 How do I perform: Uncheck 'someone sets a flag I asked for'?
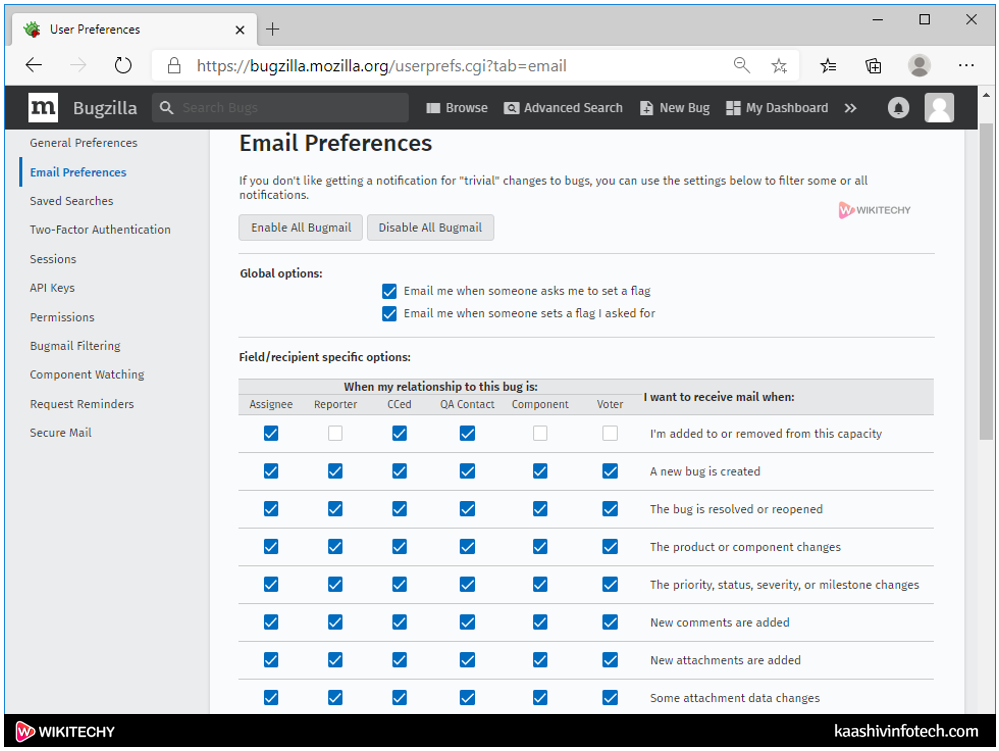[390, 313]
